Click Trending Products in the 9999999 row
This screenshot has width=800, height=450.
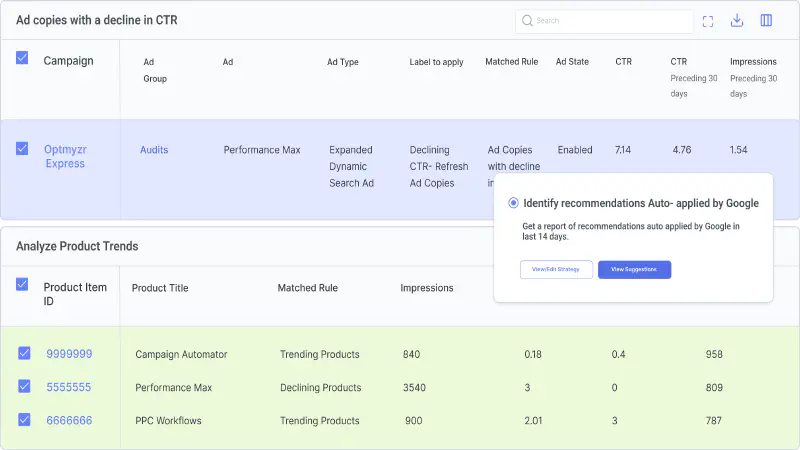click(x=319, y=354)
